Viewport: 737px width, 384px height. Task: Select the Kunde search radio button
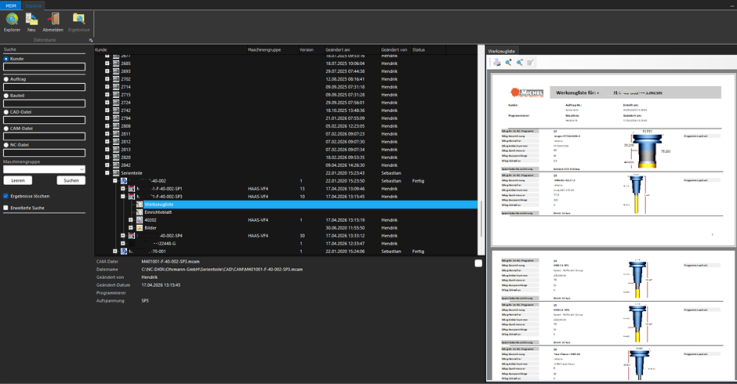click(x=6, y=59)
